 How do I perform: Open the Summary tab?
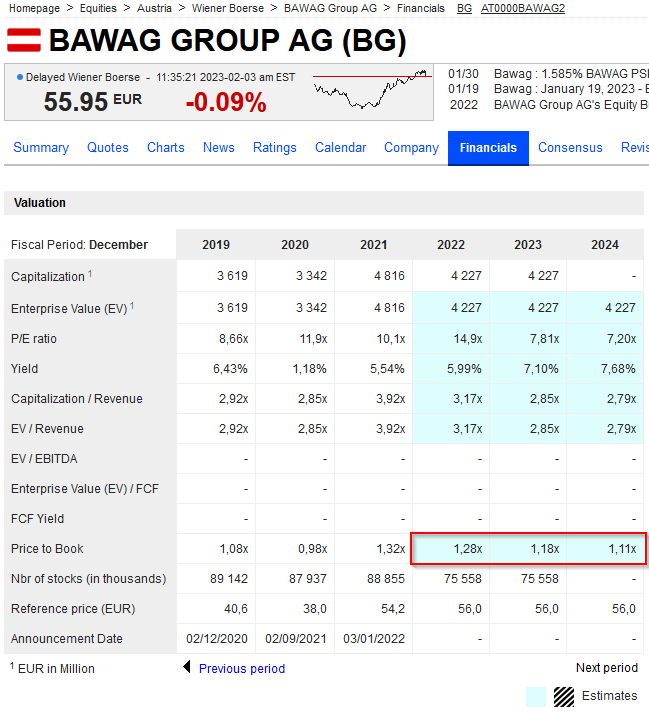[x=41, y=148]
